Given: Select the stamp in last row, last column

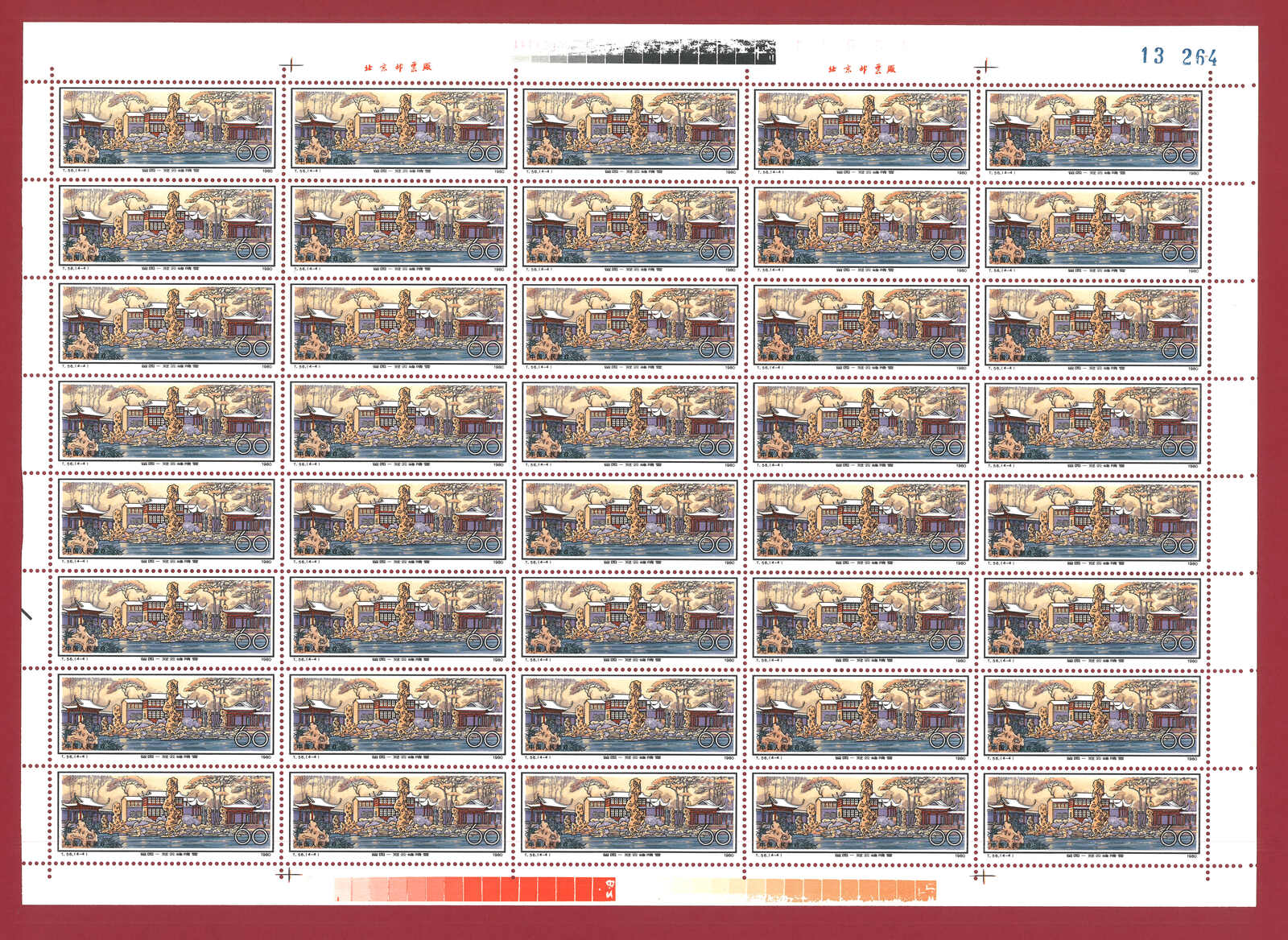Looking at the screenshot, I should click(x=1092, y=816).
